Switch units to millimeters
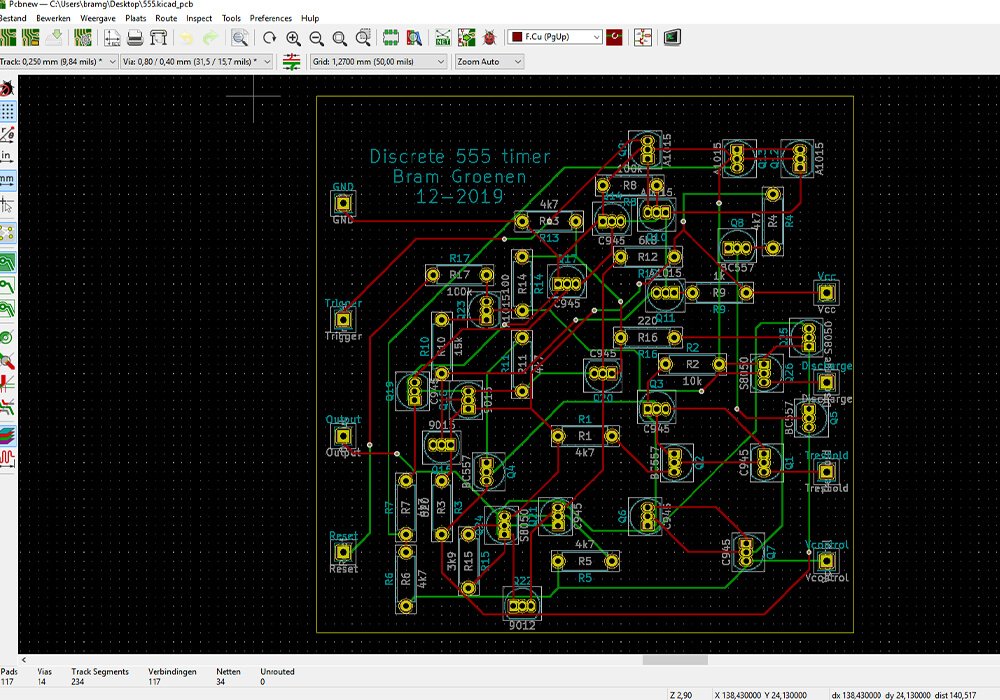 7,180
